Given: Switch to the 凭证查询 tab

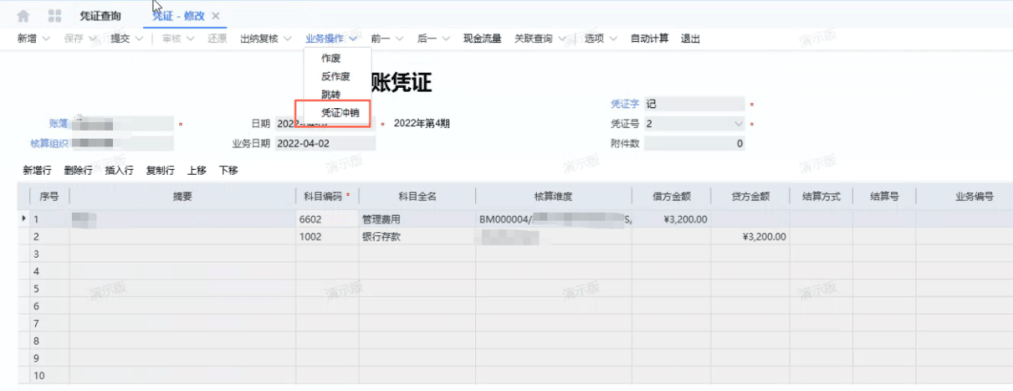Looking at the screenshot, I should 99,16.
